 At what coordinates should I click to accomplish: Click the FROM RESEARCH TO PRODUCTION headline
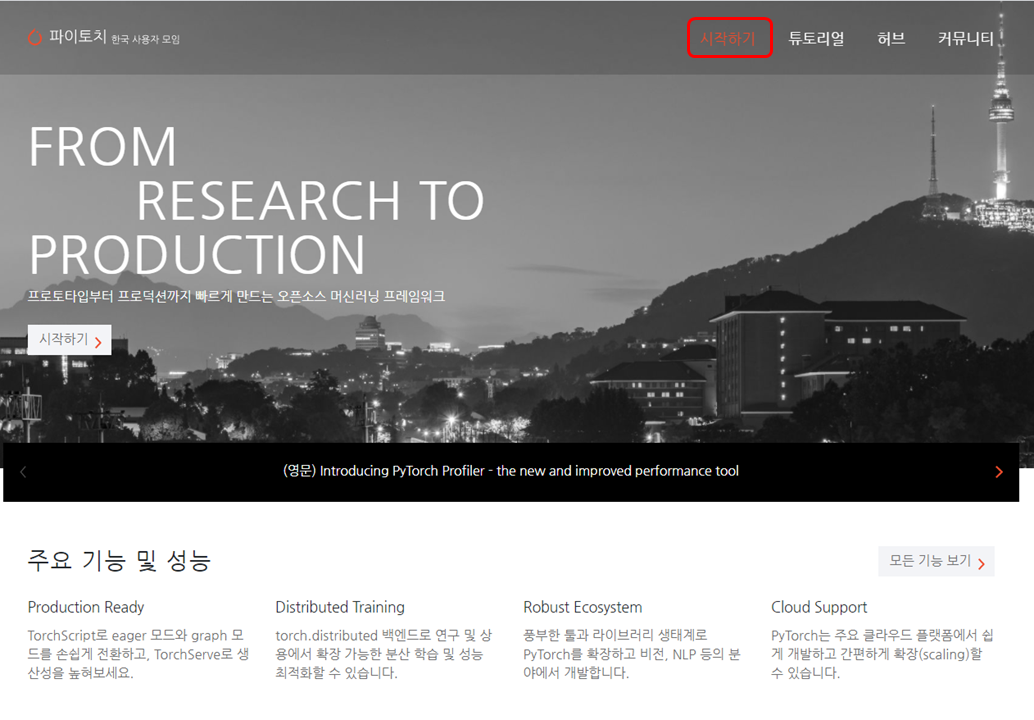[256, 200]
